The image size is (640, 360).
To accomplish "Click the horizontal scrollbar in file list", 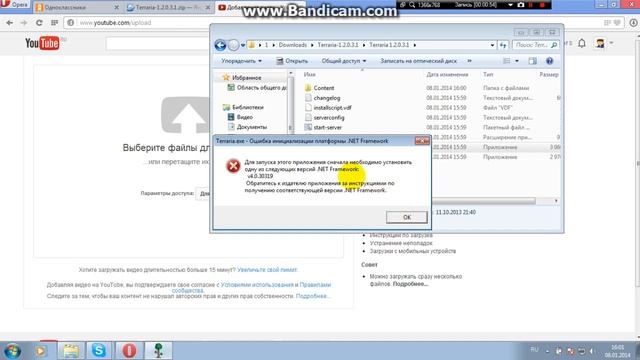I will pyautogui.click(x=484, y=201).
